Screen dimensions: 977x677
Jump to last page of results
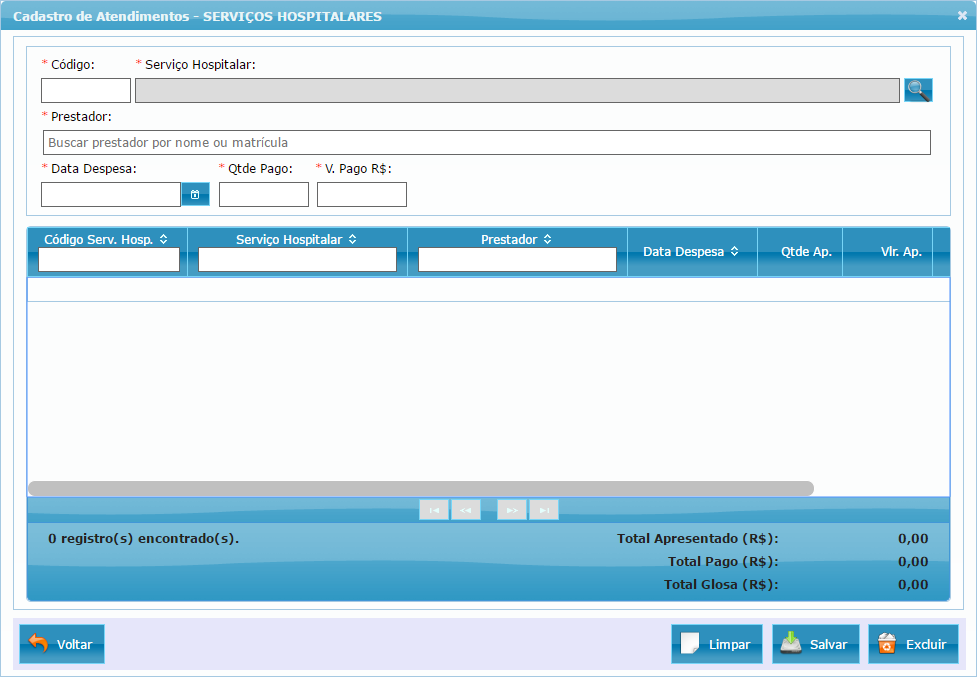tap(544, 510)
